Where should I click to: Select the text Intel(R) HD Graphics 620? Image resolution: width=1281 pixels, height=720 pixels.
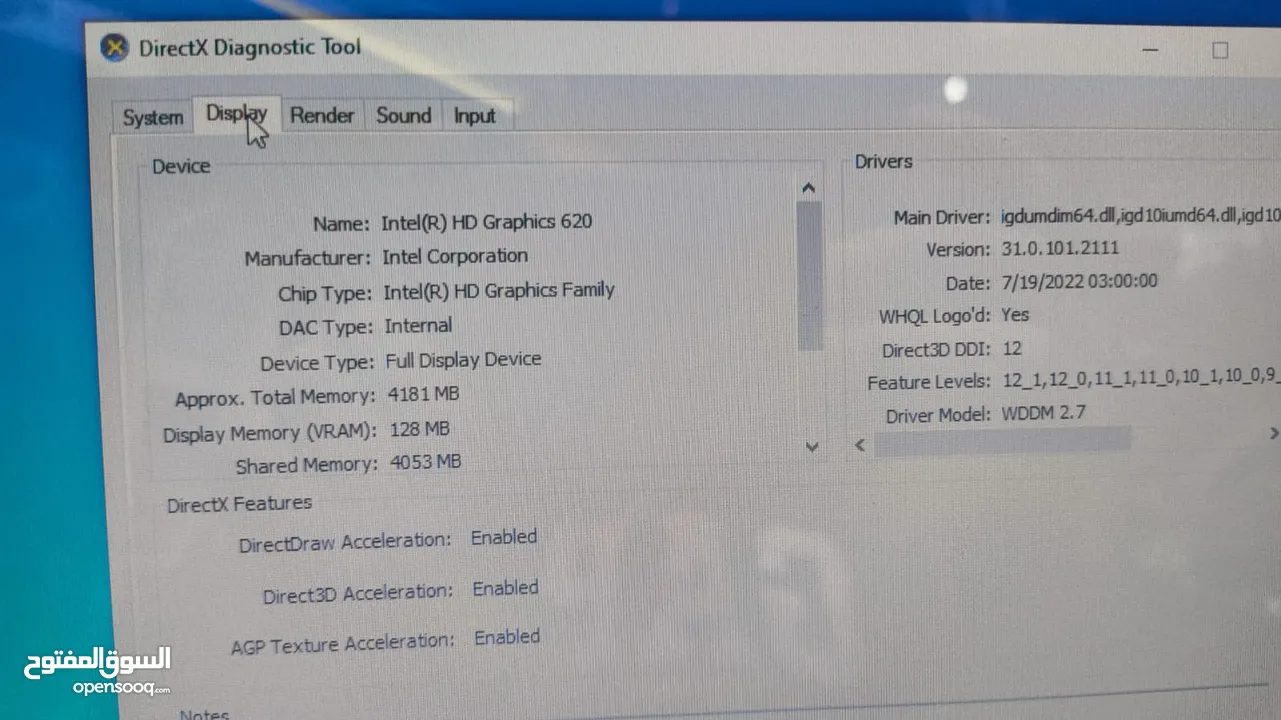click(x=487, y=221)
